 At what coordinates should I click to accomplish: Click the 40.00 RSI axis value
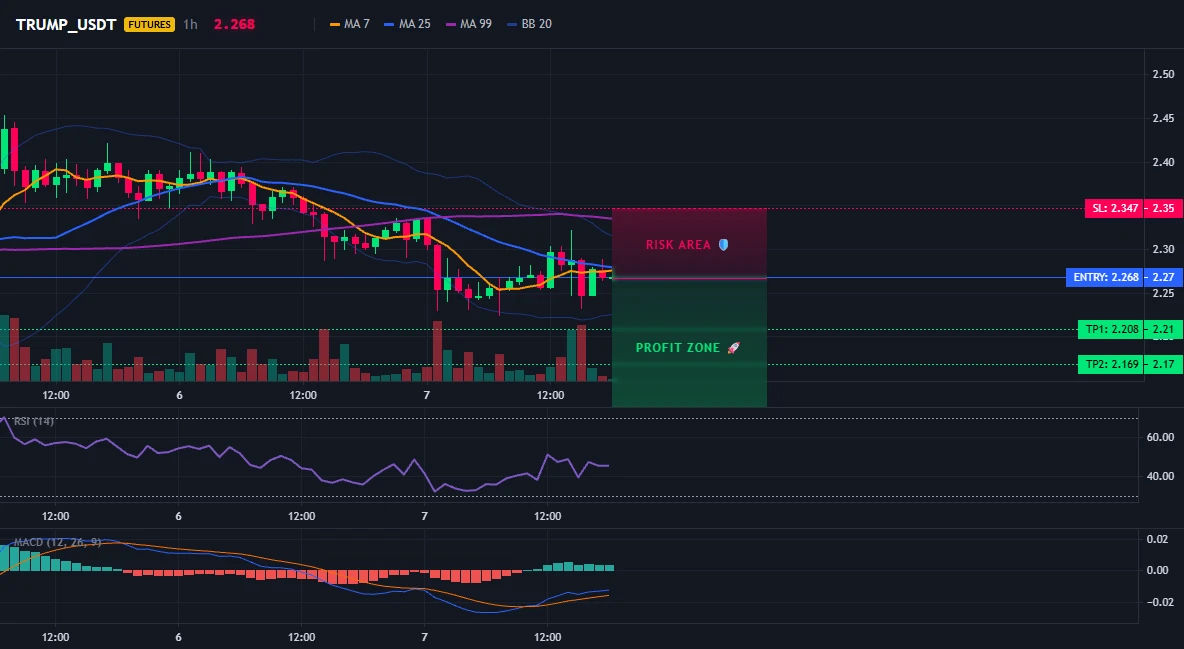1161,476
